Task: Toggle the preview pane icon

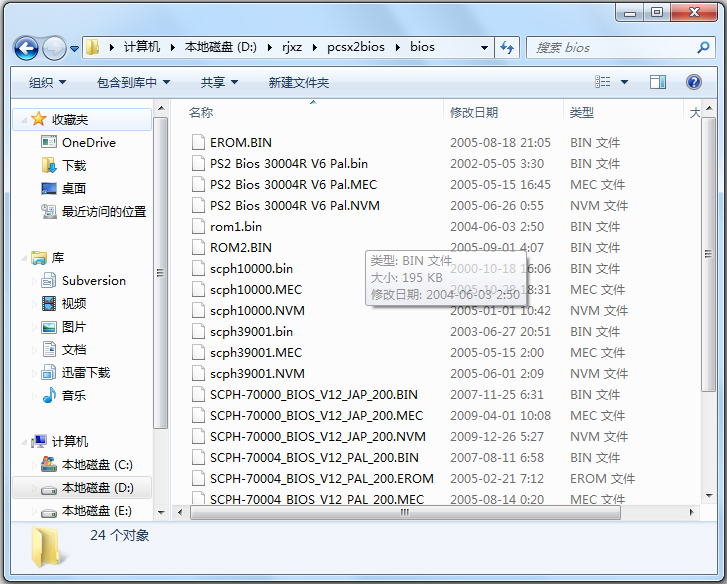Action: tap(657, 82)
